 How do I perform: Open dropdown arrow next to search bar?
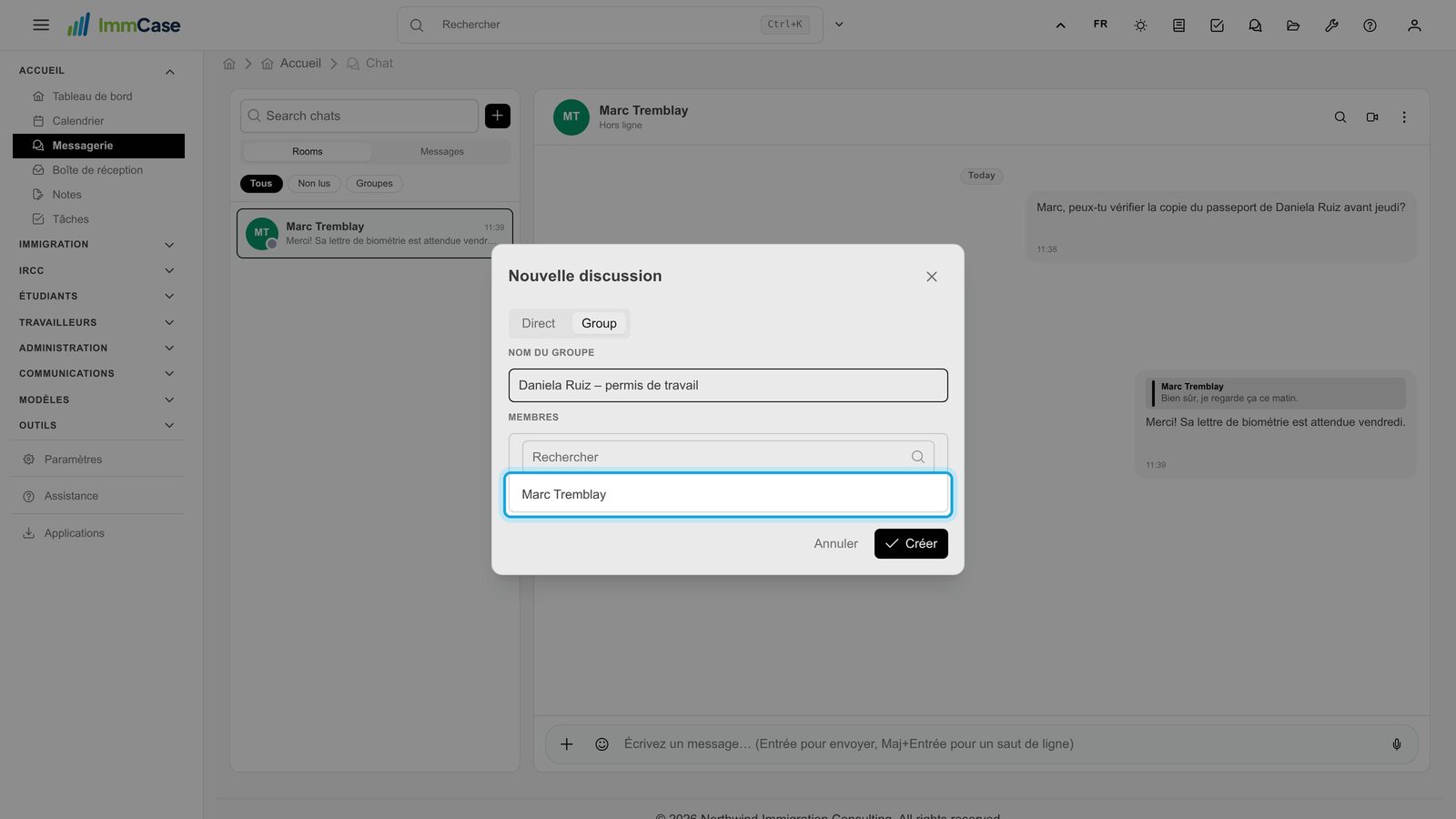click(x=839, y=25)
